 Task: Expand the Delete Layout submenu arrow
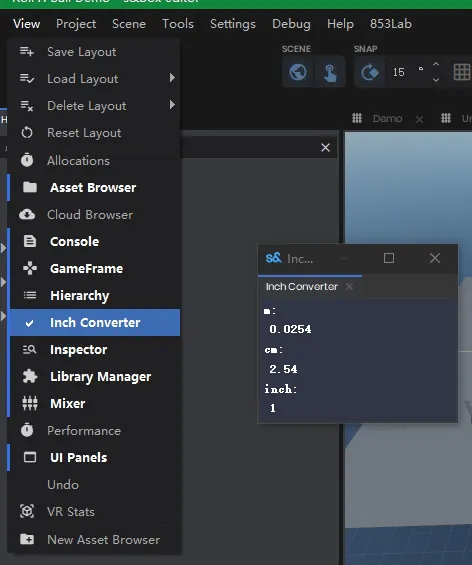point(172,105)
